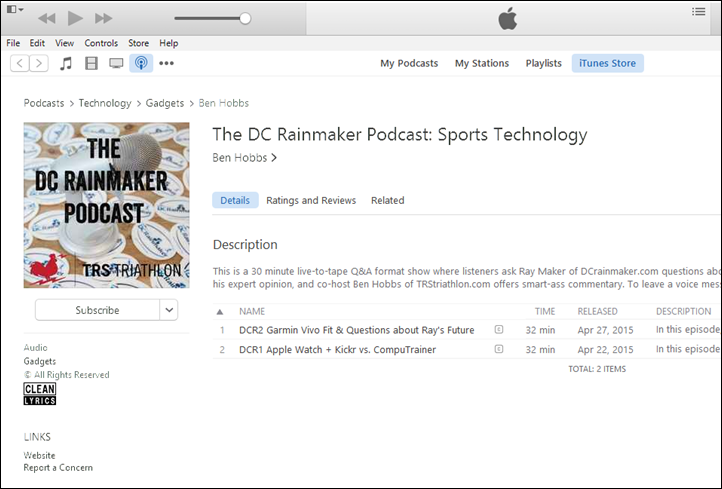Show more media types ellipsis

coord(166,63)
